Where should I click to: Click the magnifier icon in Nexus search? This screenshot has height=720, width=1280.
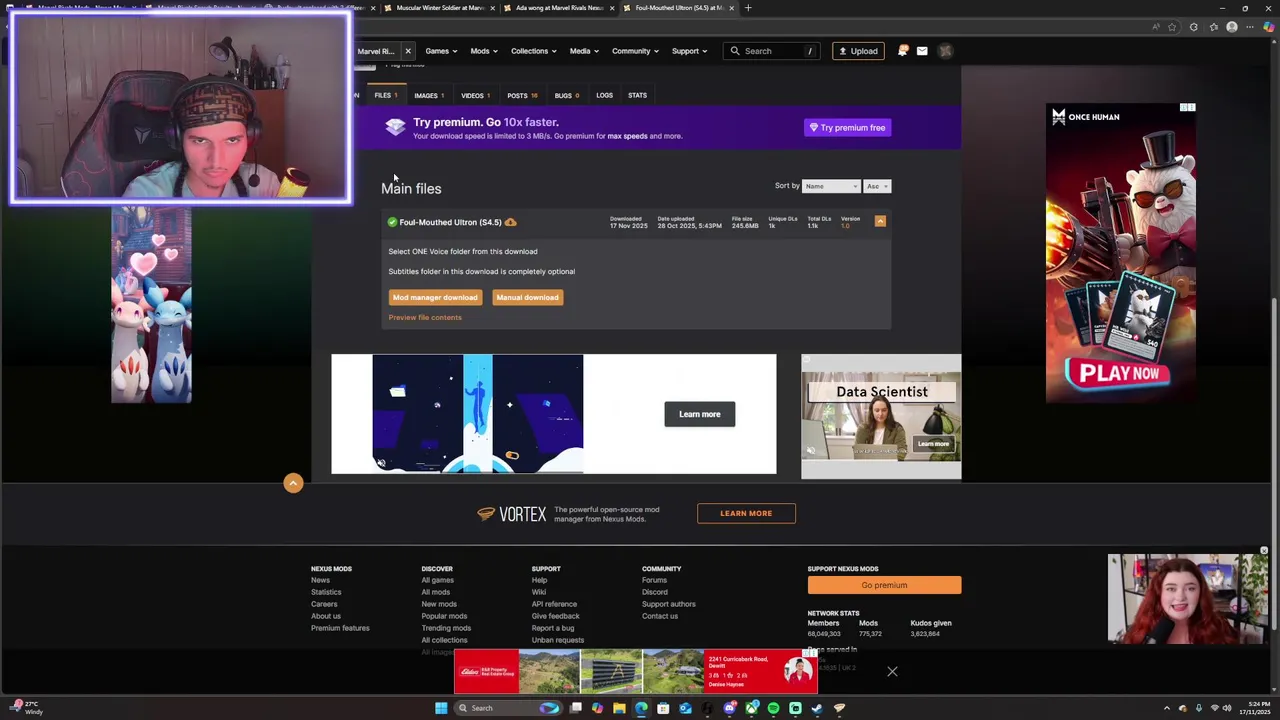click(x=735, y=51)
